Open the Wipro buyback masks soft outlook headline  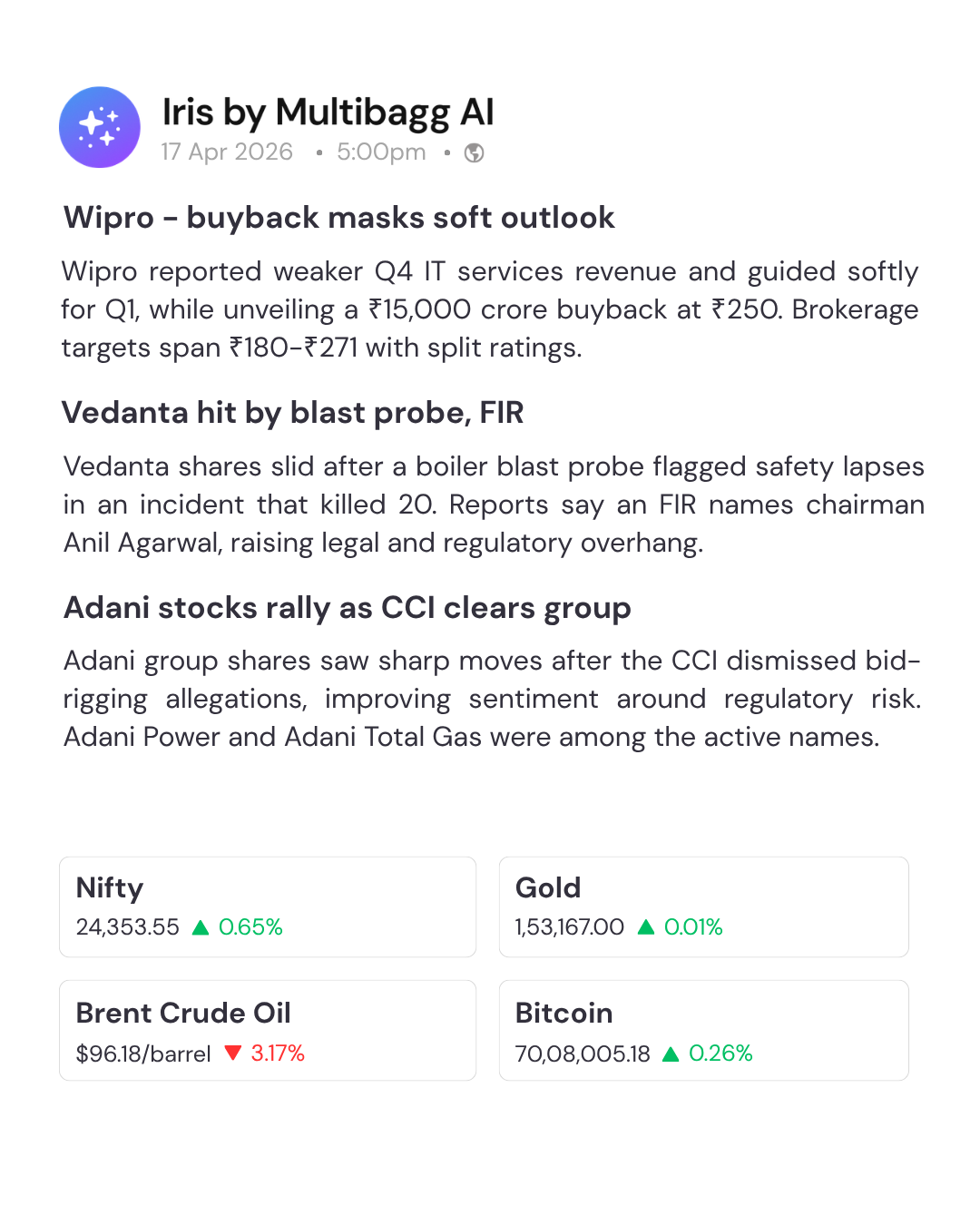[338, 218]
